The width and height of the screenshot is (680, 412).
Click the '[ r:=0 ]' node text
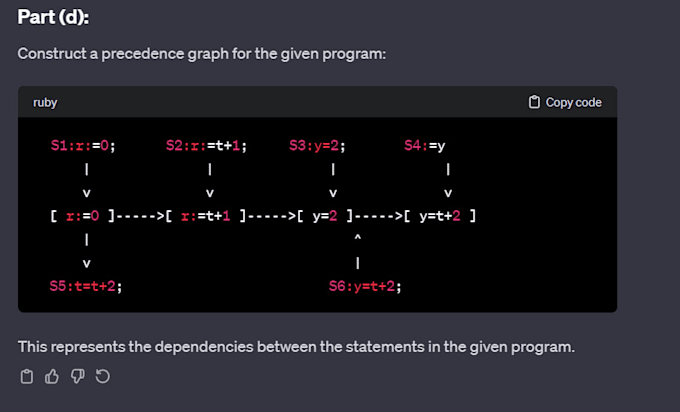(83, 216)
